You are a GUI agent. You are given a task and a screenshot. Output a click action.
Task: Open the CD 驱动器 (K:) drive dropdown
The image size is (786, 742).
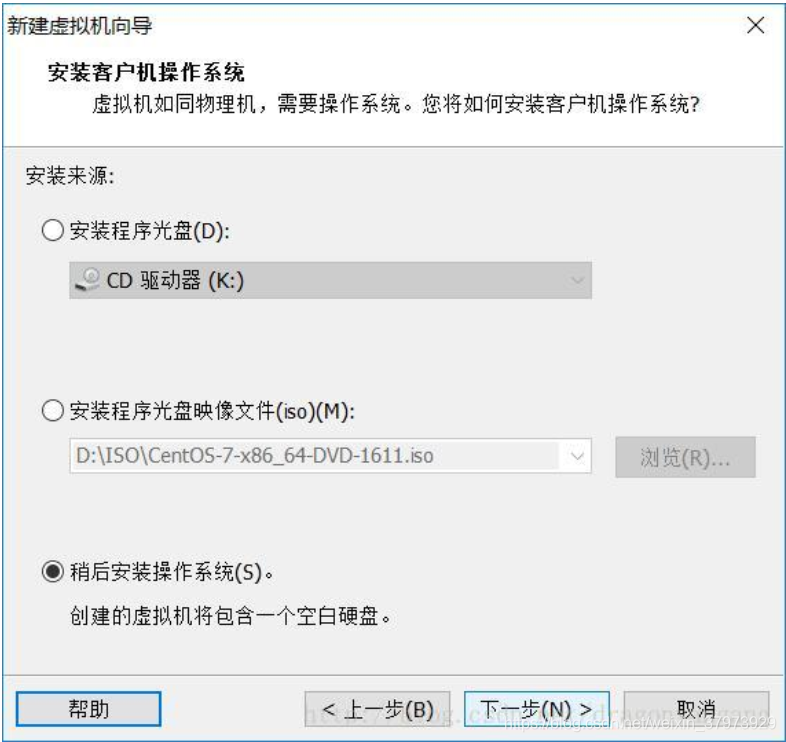(x=330, y=280)
